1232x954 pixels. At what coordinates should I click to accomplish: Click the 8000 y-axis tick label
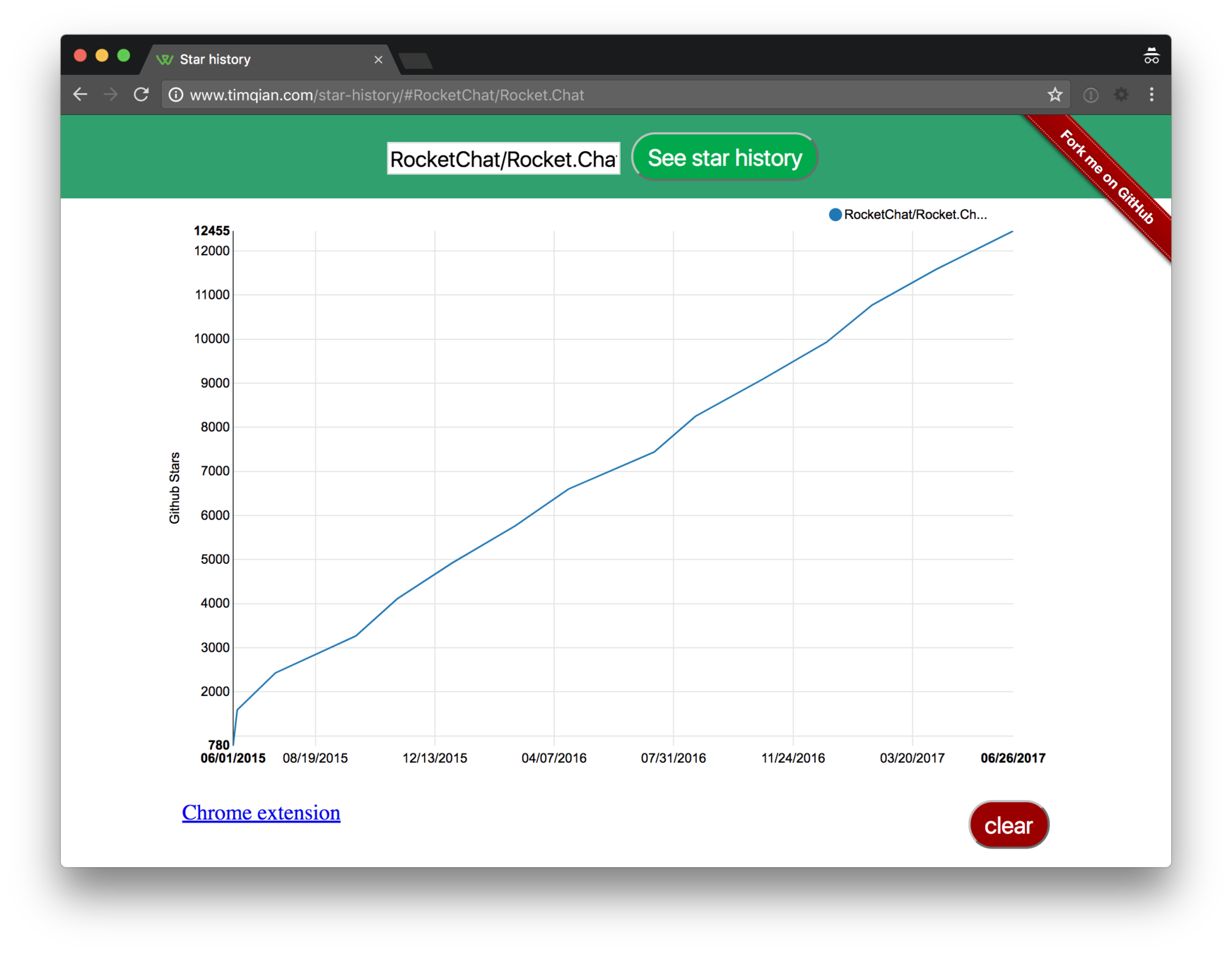point(215,427)
